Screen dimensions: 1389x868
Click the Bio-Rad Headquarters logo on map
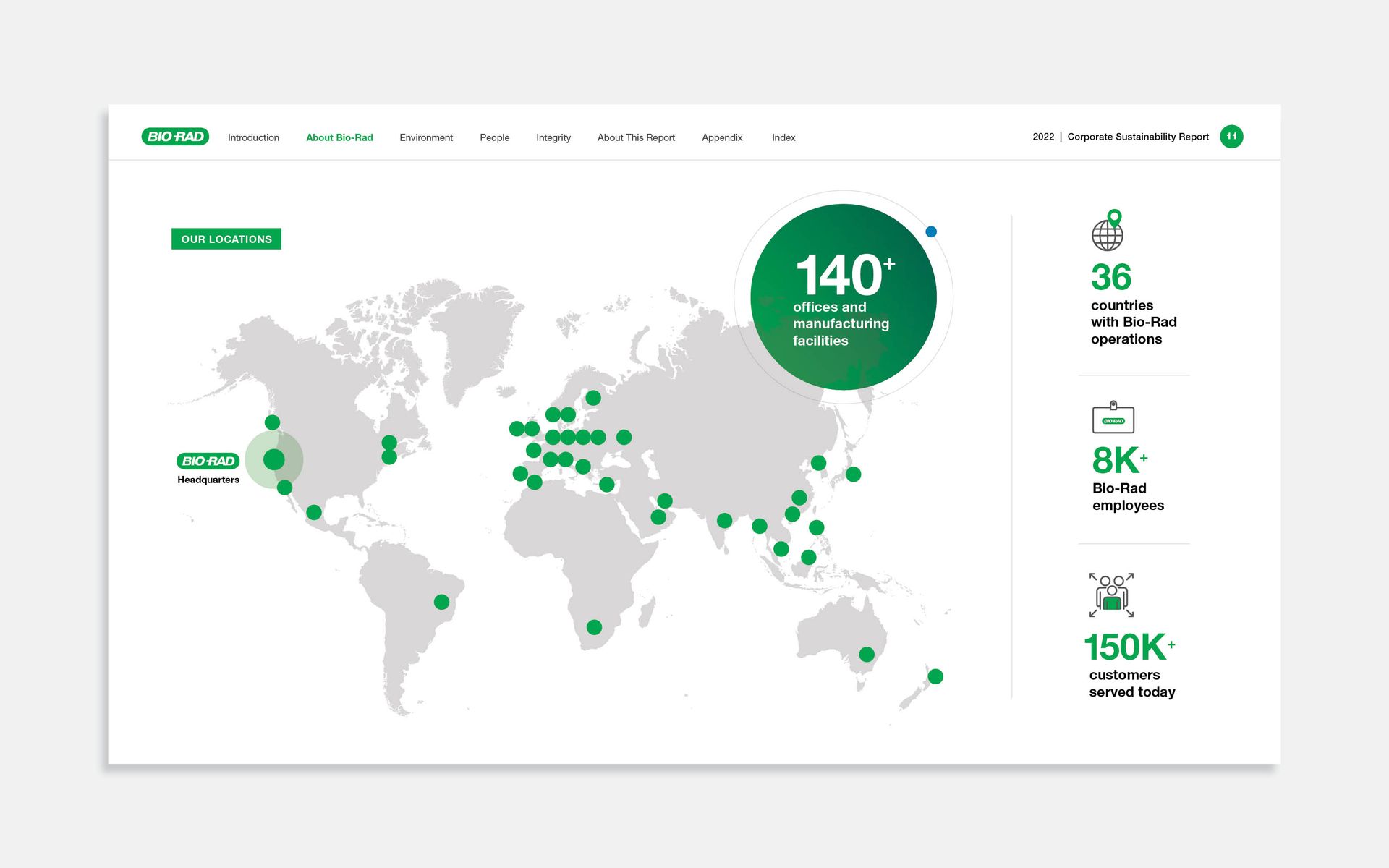pyautogui.click(x=208, y=461)
